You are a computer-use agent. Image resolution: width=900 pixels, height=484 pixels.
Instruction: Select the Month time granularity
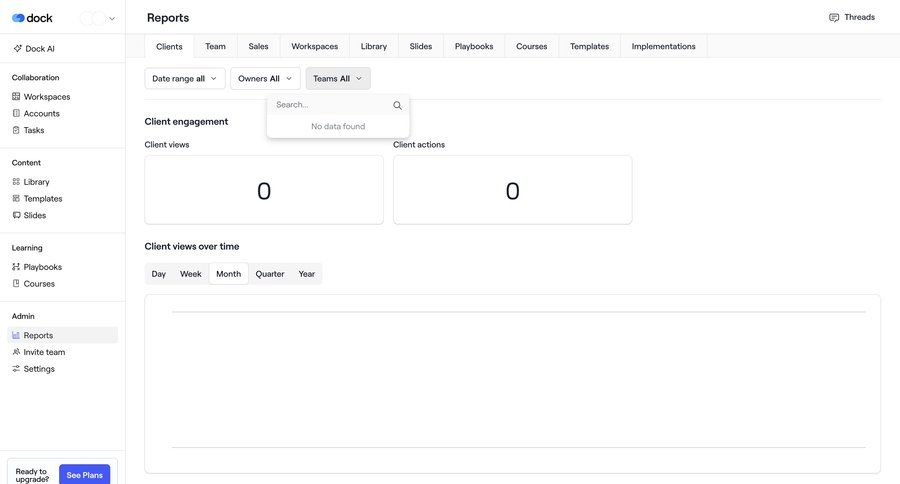point(228,274)
